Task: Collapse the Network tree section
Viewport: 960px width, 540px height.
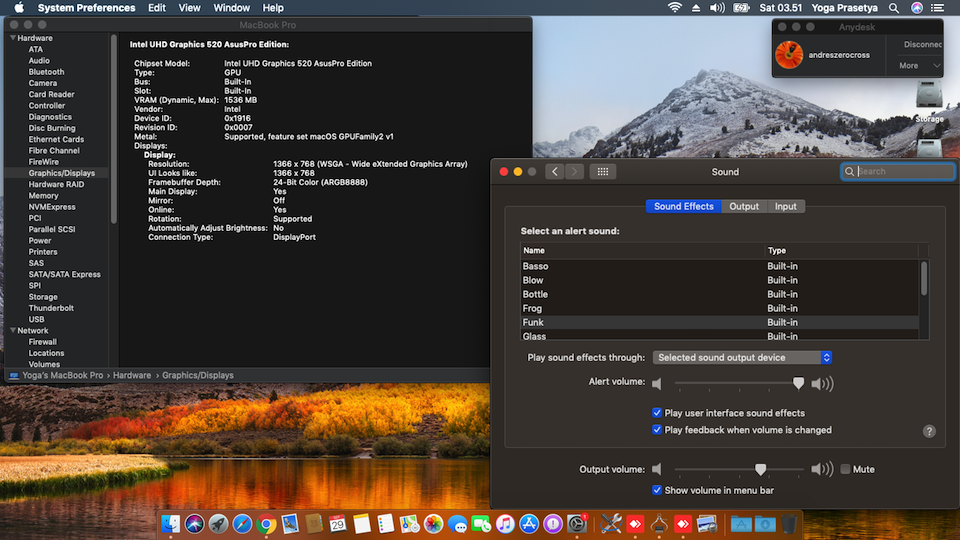Action: tap(12, 330)
